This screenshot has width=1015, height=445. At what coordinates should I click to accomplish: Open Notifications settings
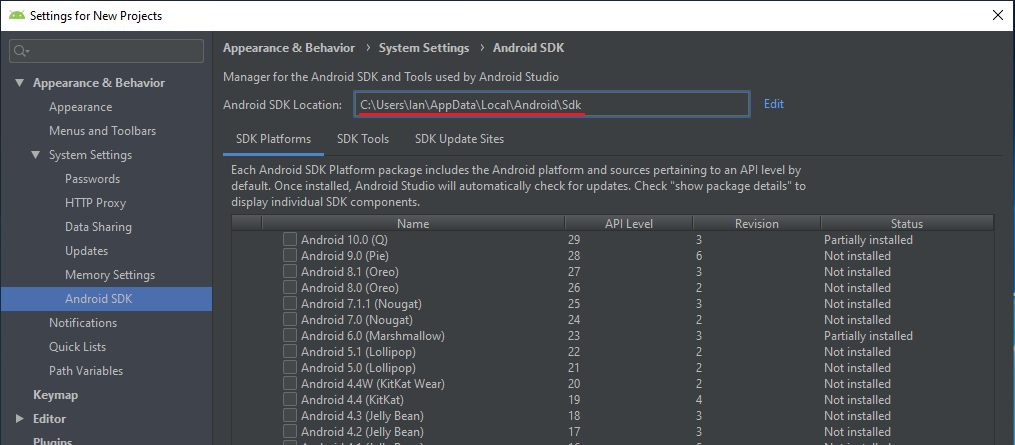pyautogui.click(x=83, y=323)
